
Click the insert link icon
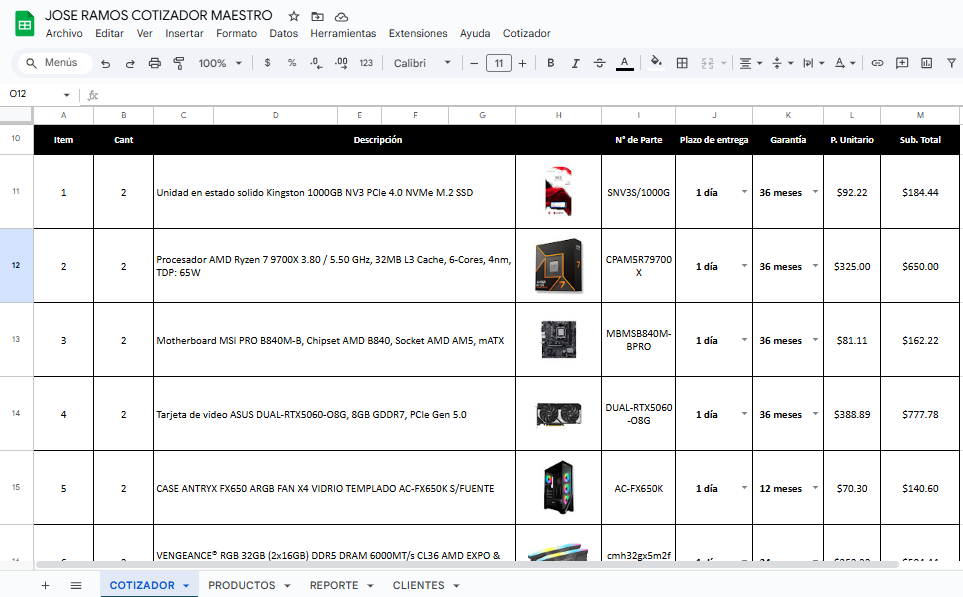pyautogui.click(x=877, y=63)
